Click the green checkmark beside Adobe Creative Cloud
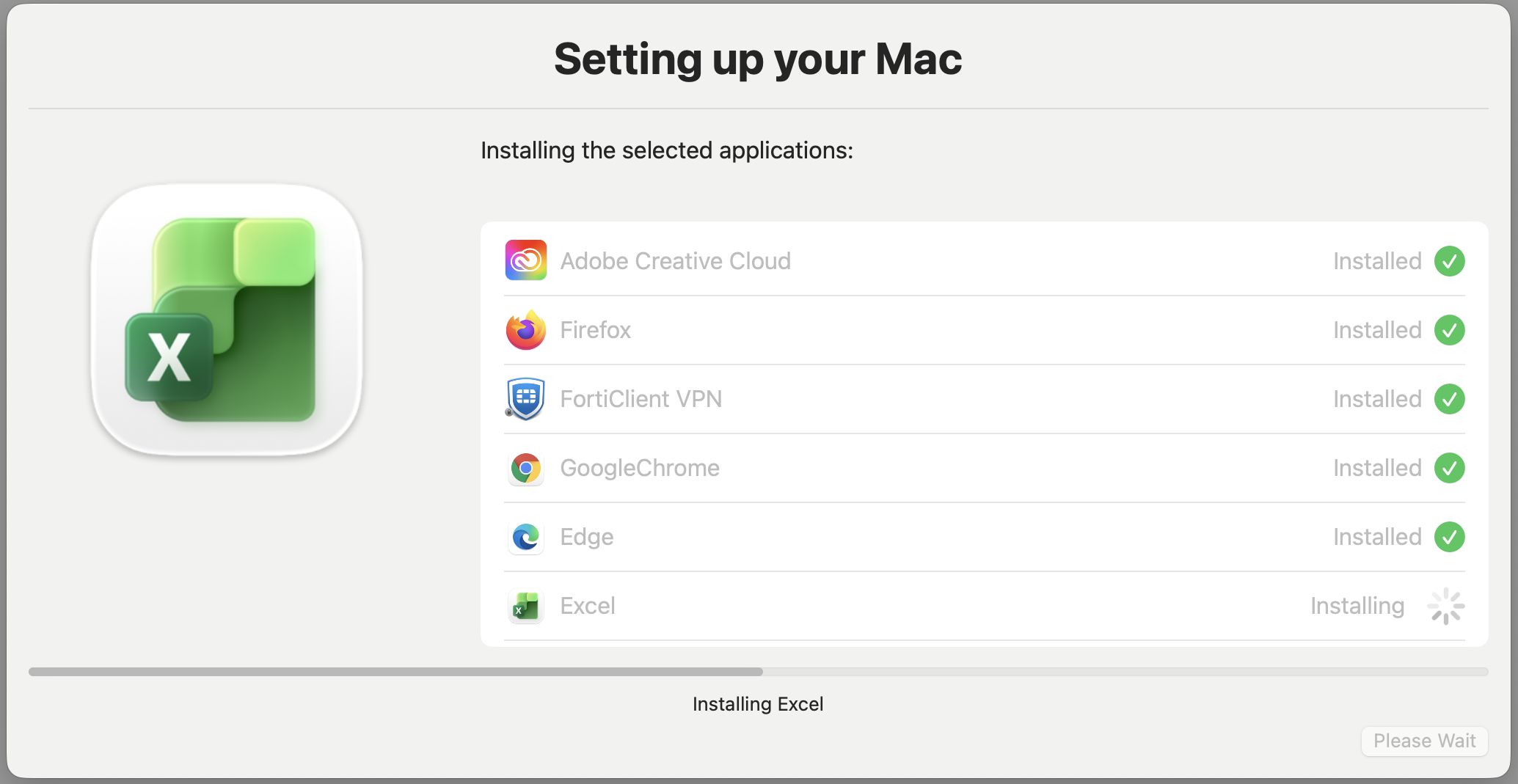Viewport: 1518px width, 784px height. click(x=1450, y=261)
